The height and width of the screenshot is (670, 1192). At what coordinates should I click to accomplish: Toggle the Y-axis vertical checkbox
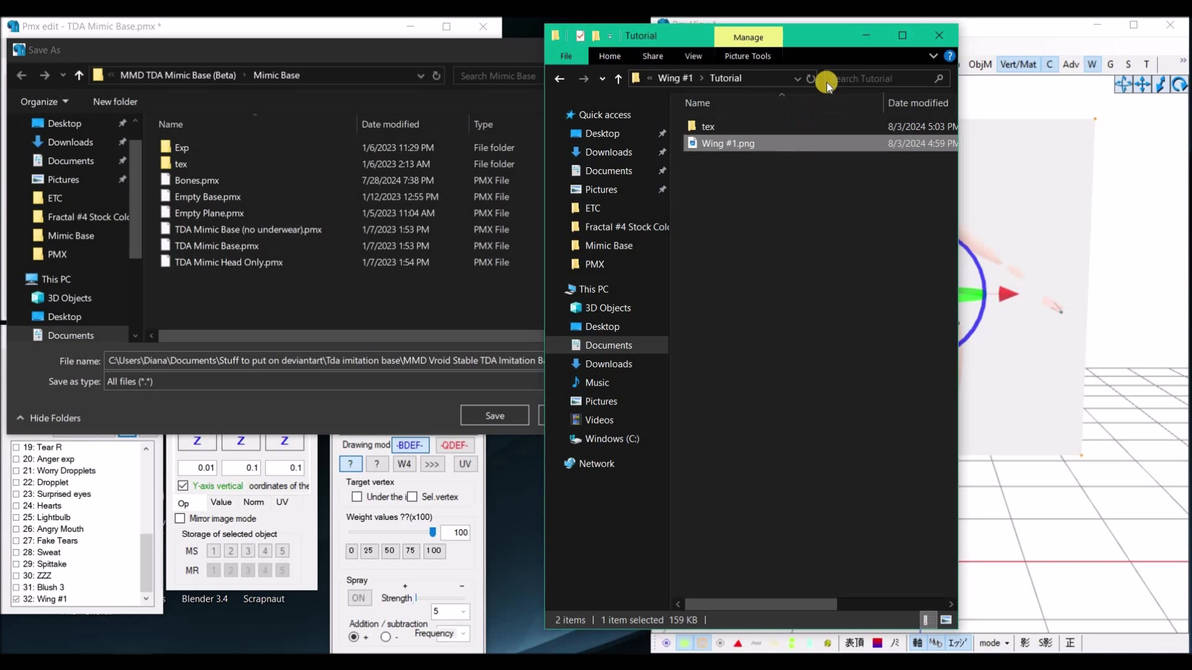pos(183,486)
